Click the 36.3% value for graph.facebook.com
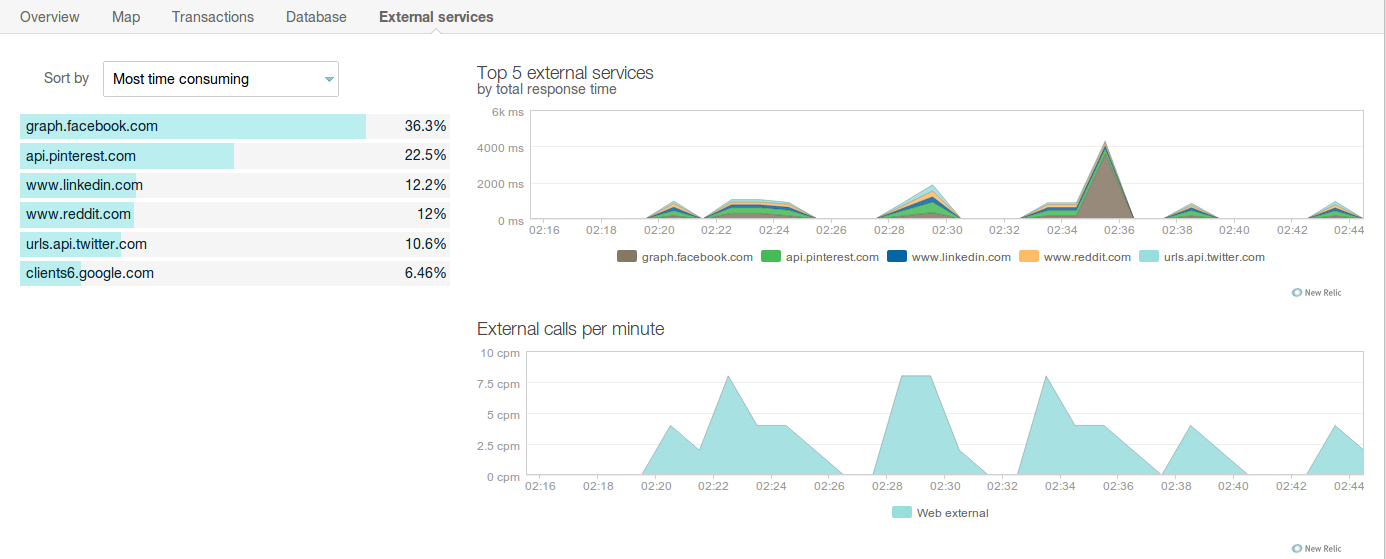The image size is (1386, 559). click(425, 127)
